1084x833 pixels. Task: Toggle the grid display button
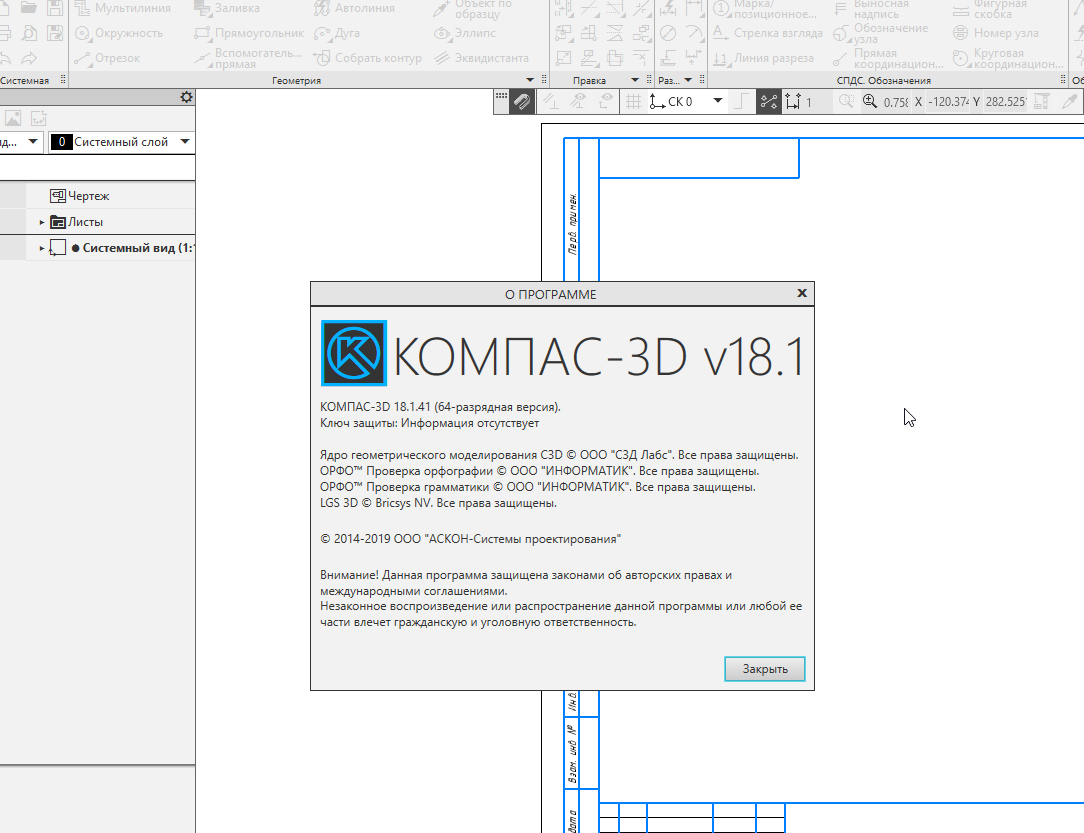[x=633, y=102]
